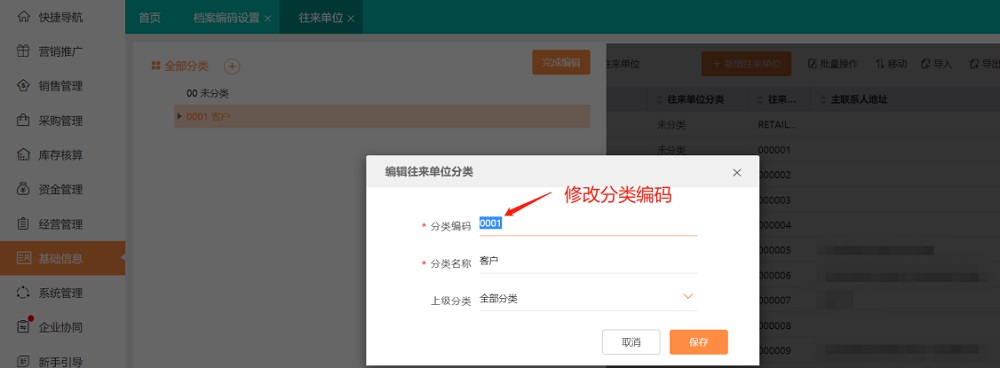The height and width of the screenshot is (368, 1000).
Task: Add a category with the plus icon
Action: (232, 66)
